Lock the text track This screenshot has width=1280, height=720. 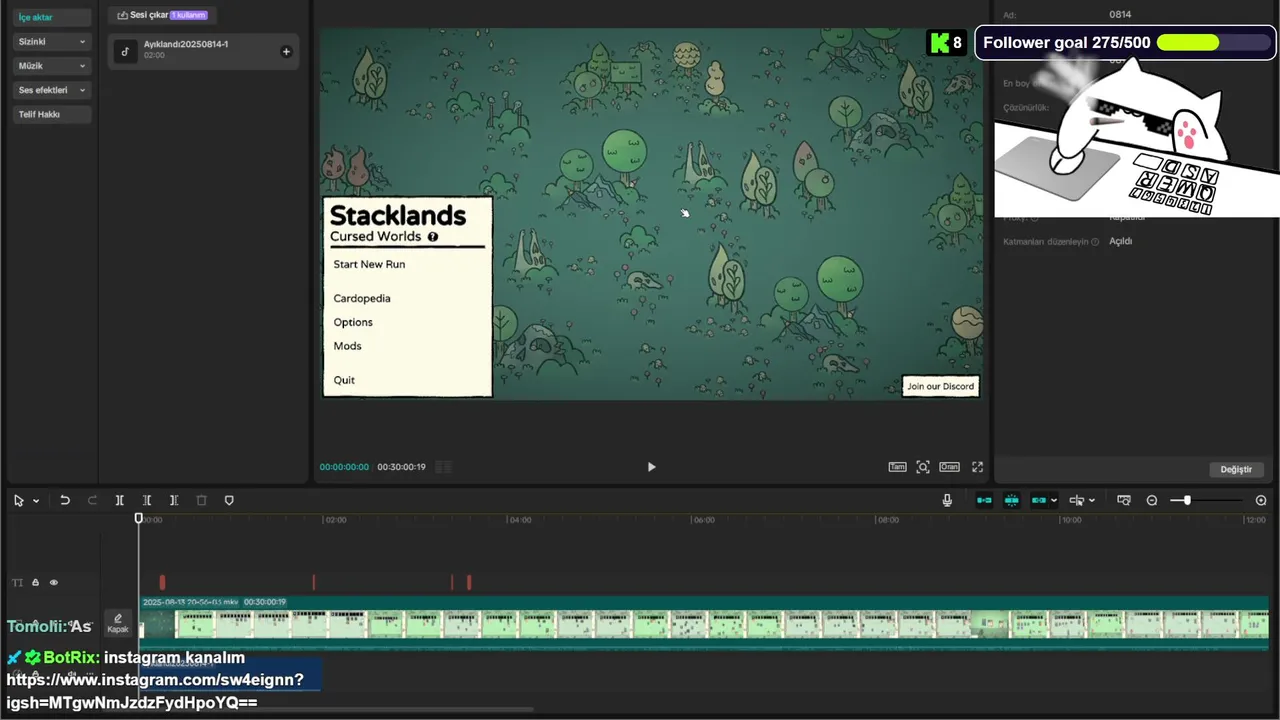pyautogui.click(x=35, y=582)
